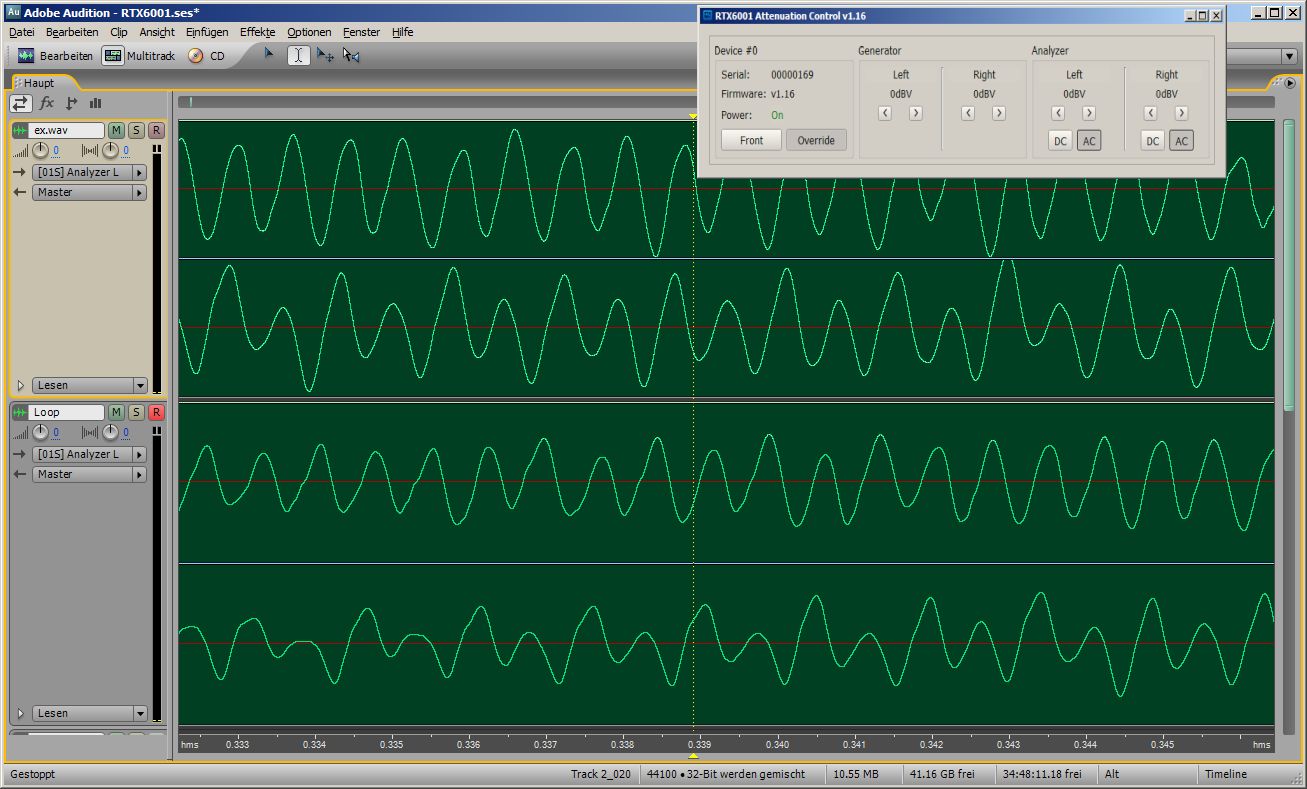Decrease Analyzer Right attenuation
Image resolution: width=1307 pixels, height=789 pixels.
[1151, 113]
